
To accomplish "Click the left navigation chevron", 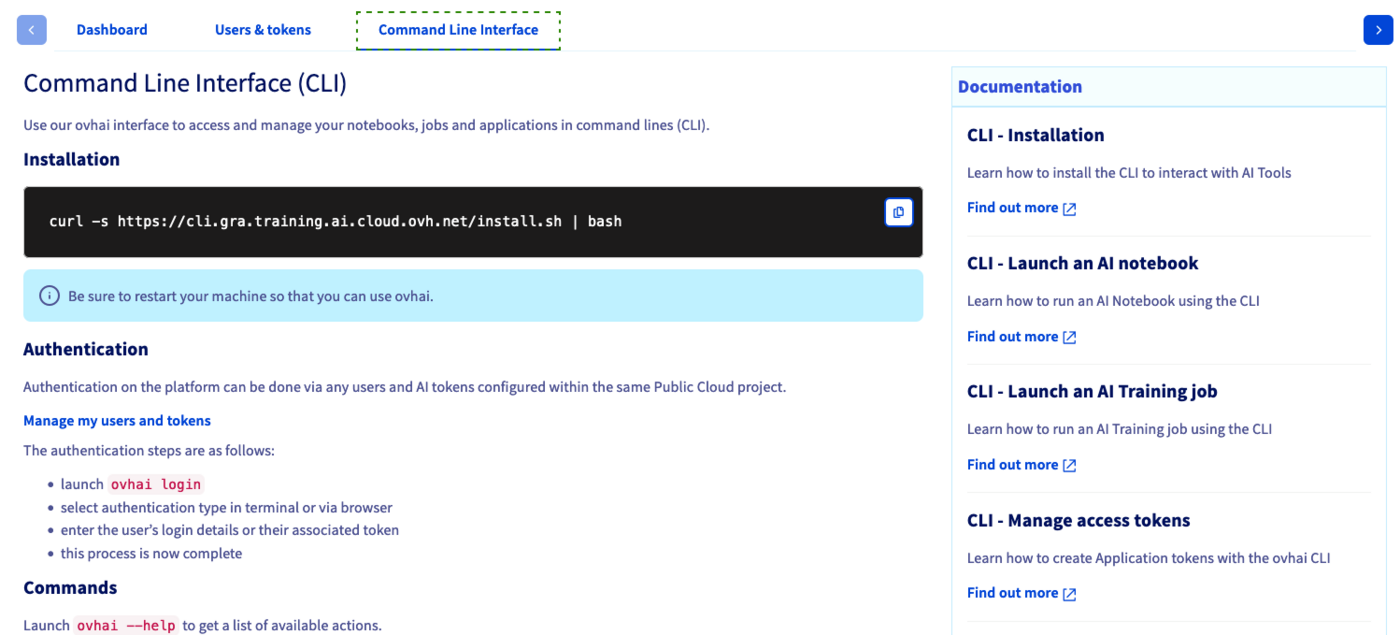I will 31,29.
